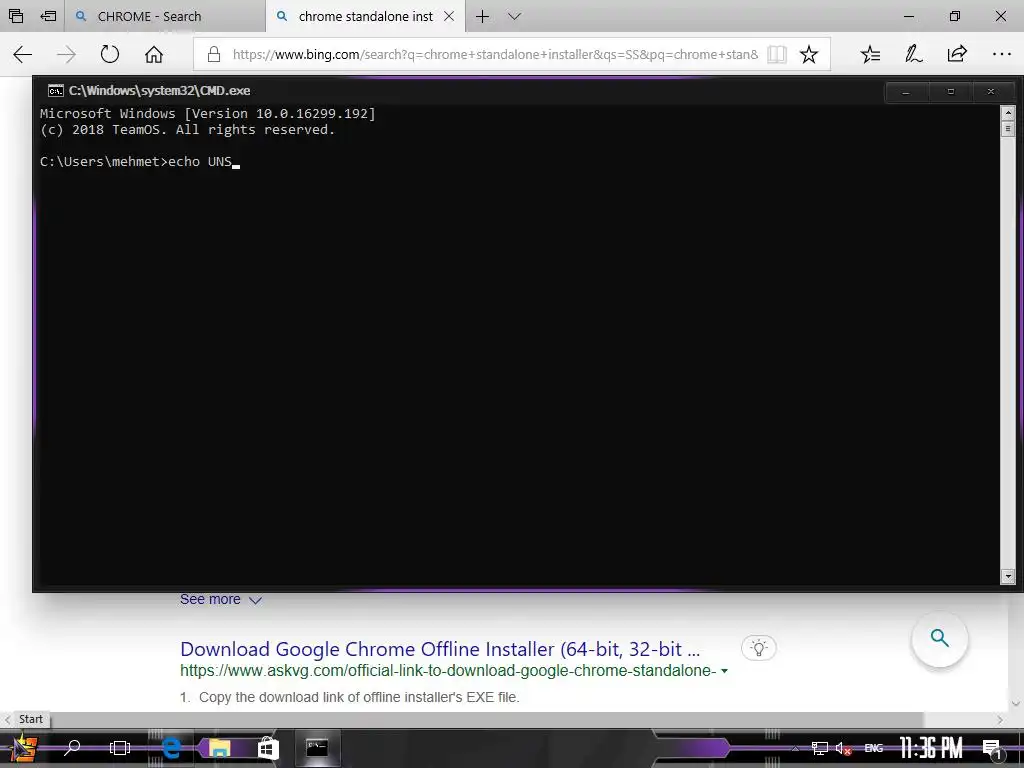Expand the See more link

pos(221,600)
